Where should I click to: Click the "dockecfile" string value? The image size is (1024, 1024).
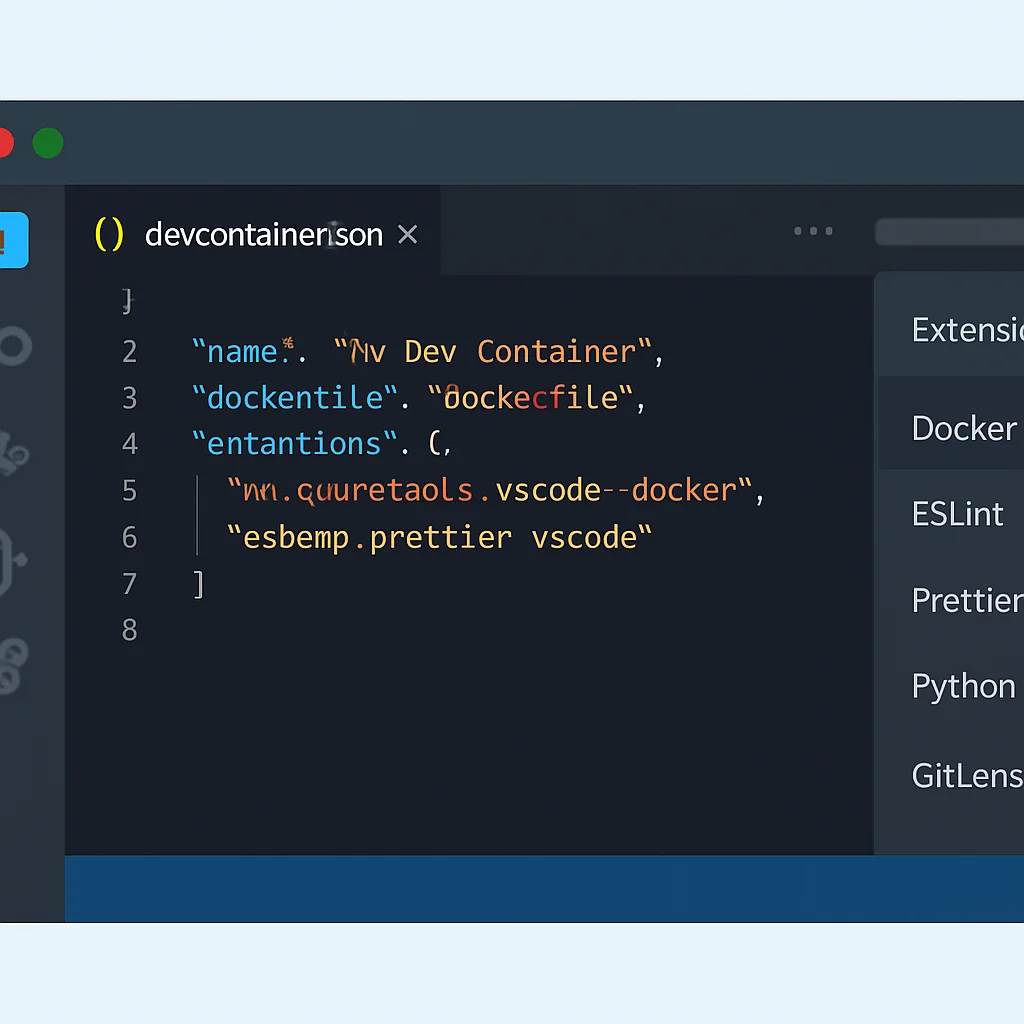tap(530, 398)
